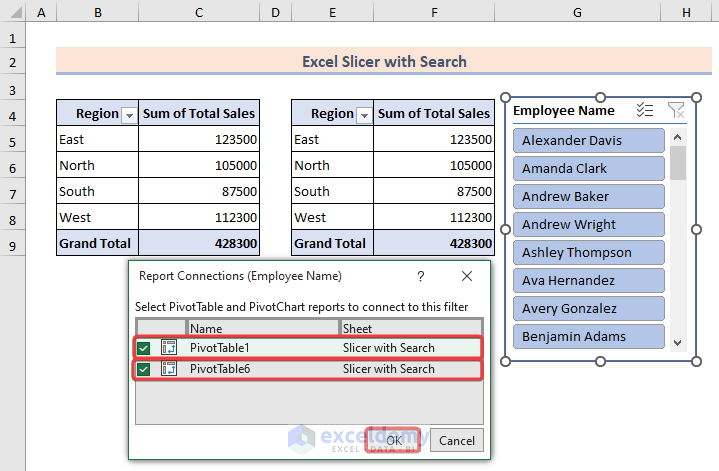
Task: Open Region filter dropdown in column E
Action: 364,115
